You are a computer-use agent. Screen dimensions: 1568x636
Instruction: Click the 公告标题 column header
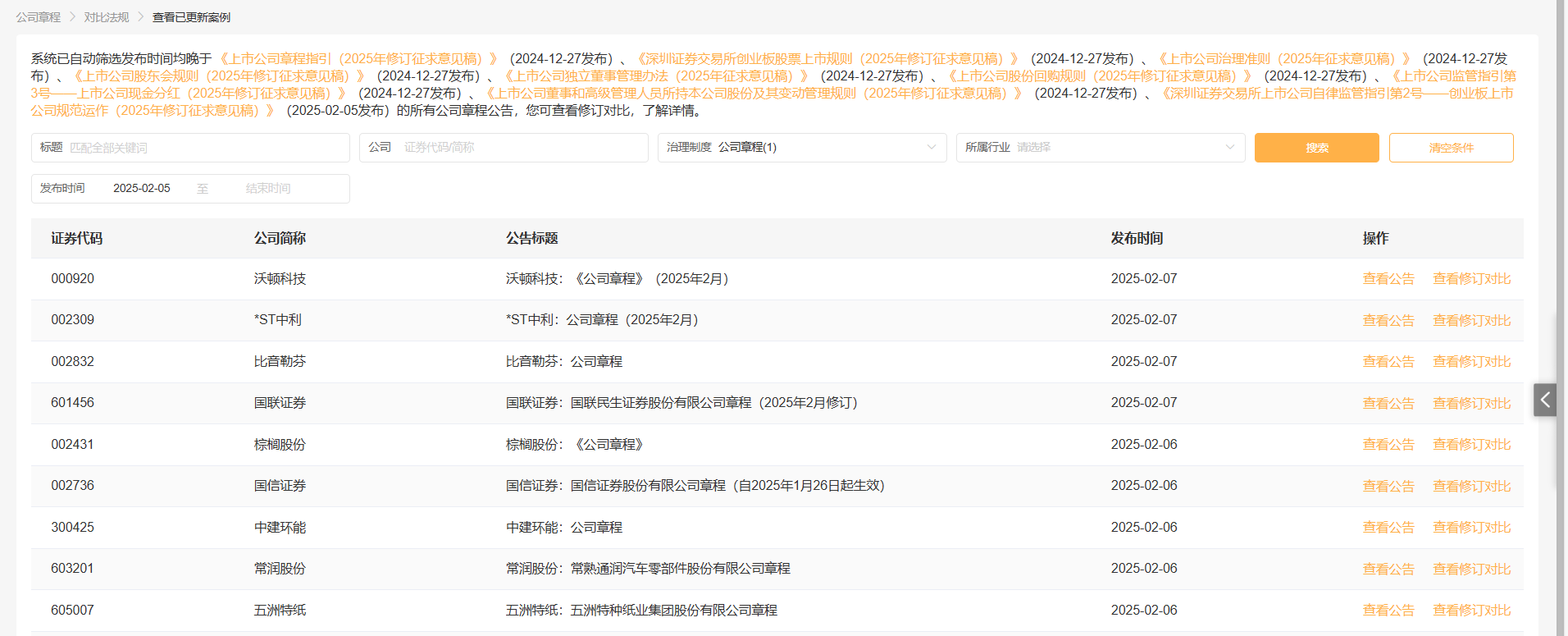(532, 239)
